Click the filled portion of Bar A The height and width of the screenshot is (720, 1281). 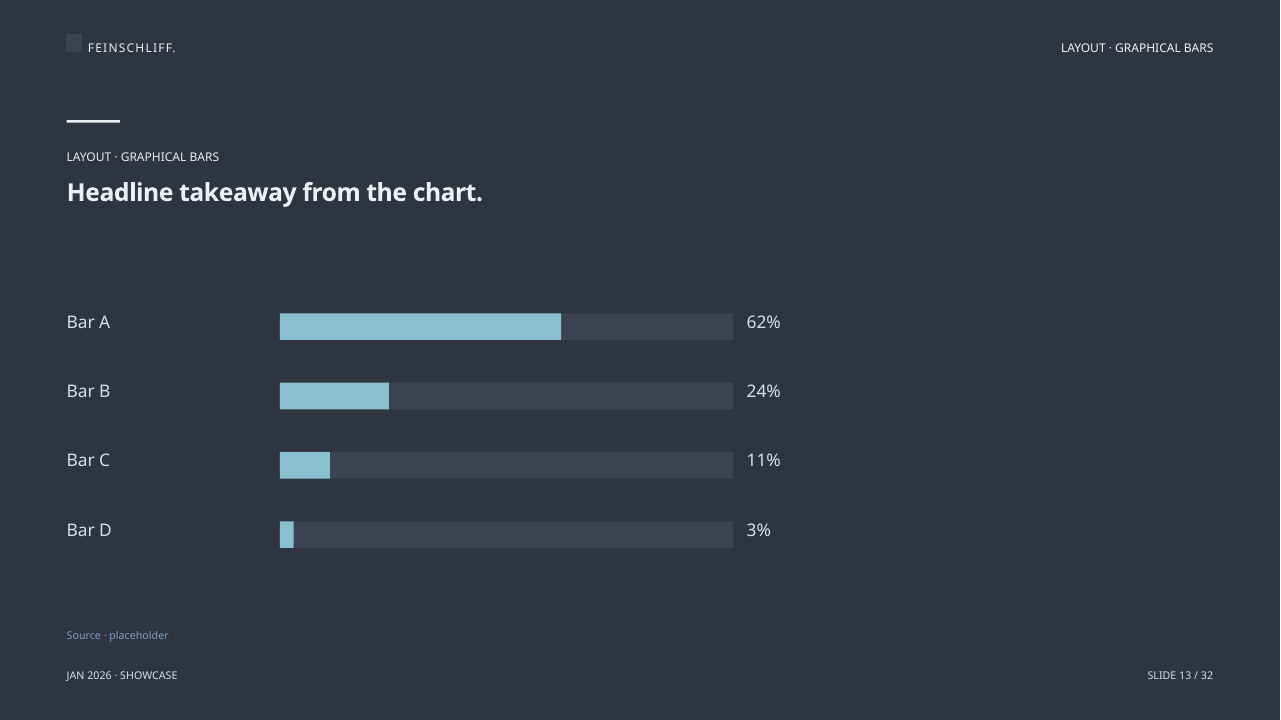tap(420, 326)
